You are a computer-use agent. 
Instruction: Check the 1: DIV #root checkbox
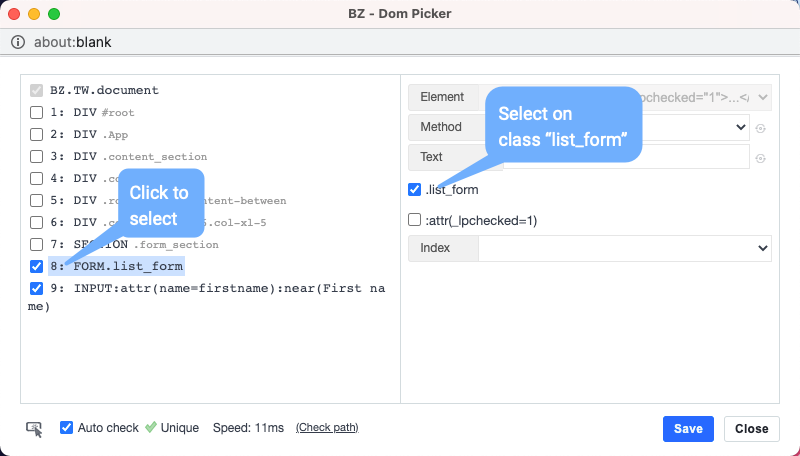coord(36,112)
